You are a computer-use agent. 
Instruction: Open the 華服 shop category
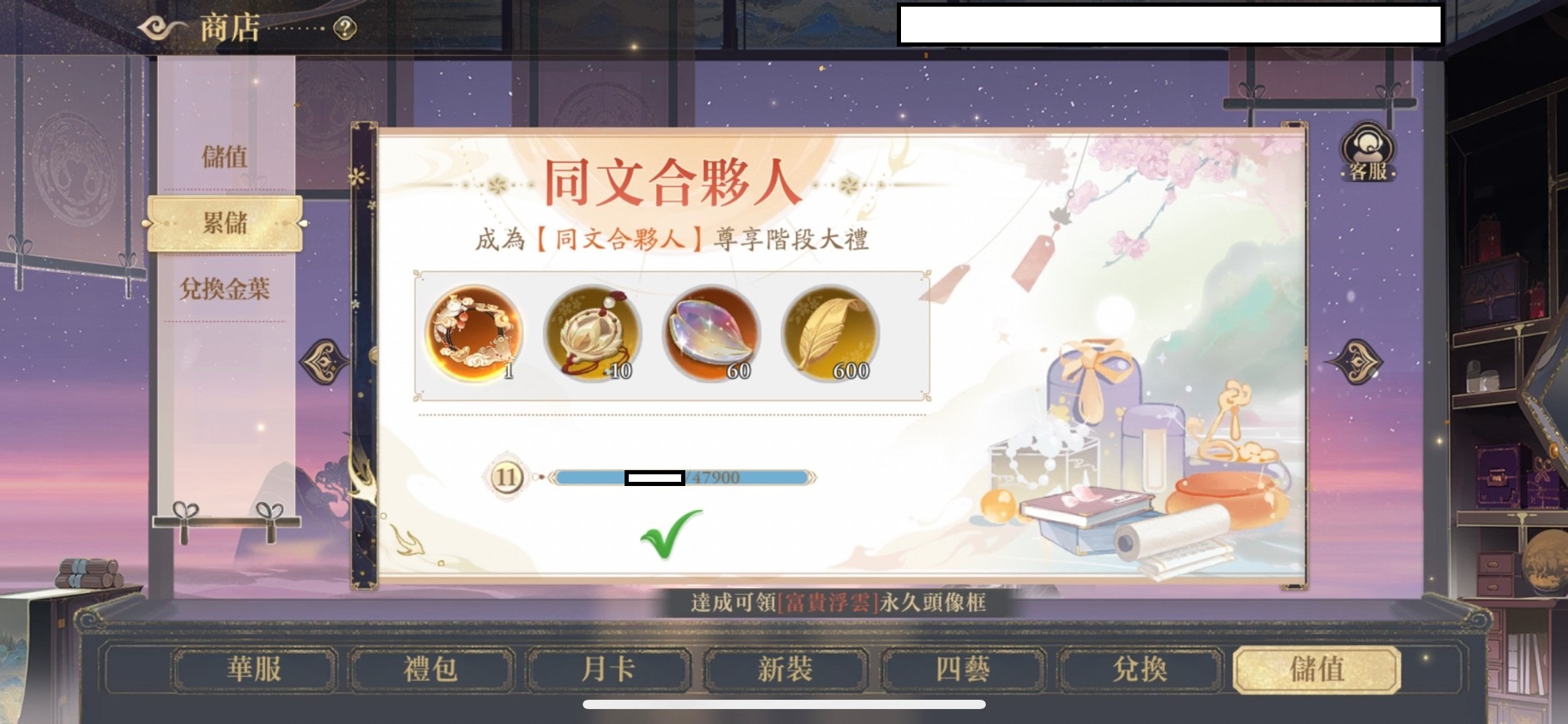[x=254, y=669]
